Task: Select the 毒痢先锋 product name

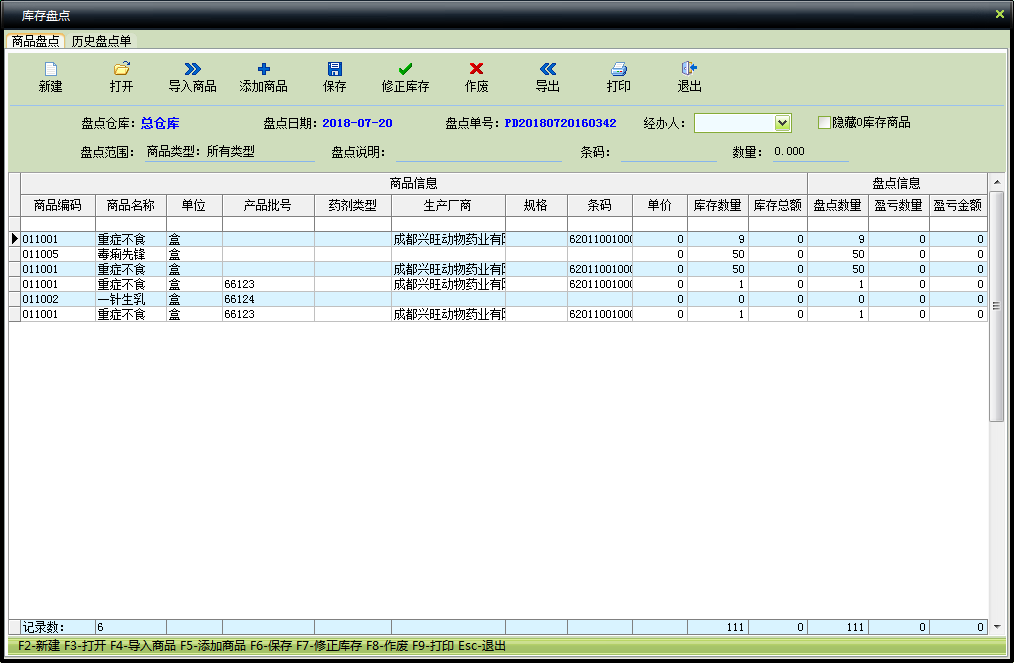Action: [x=131, y=254]
